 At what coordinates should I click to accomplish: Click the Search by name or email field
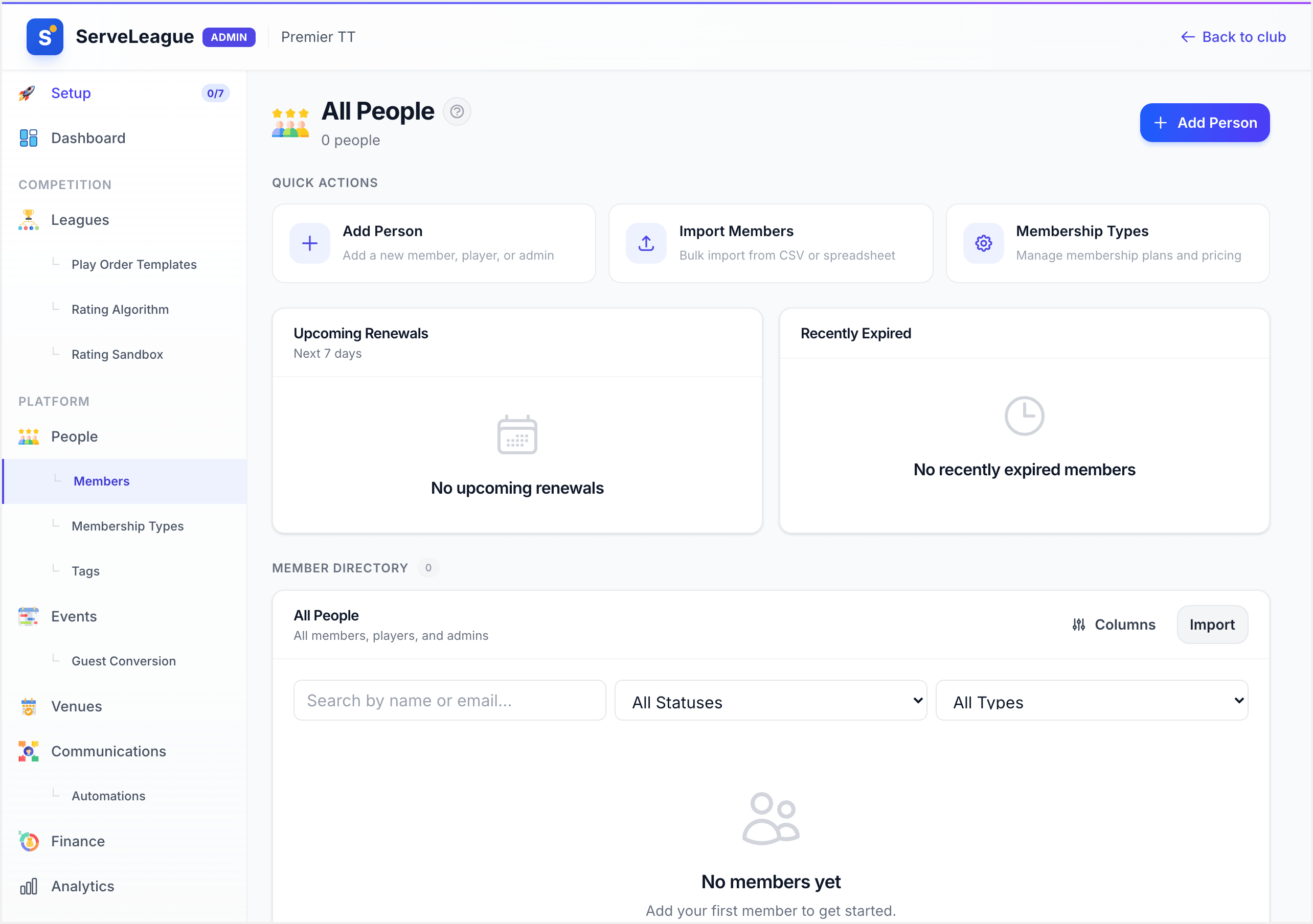[x=449, y=701]
